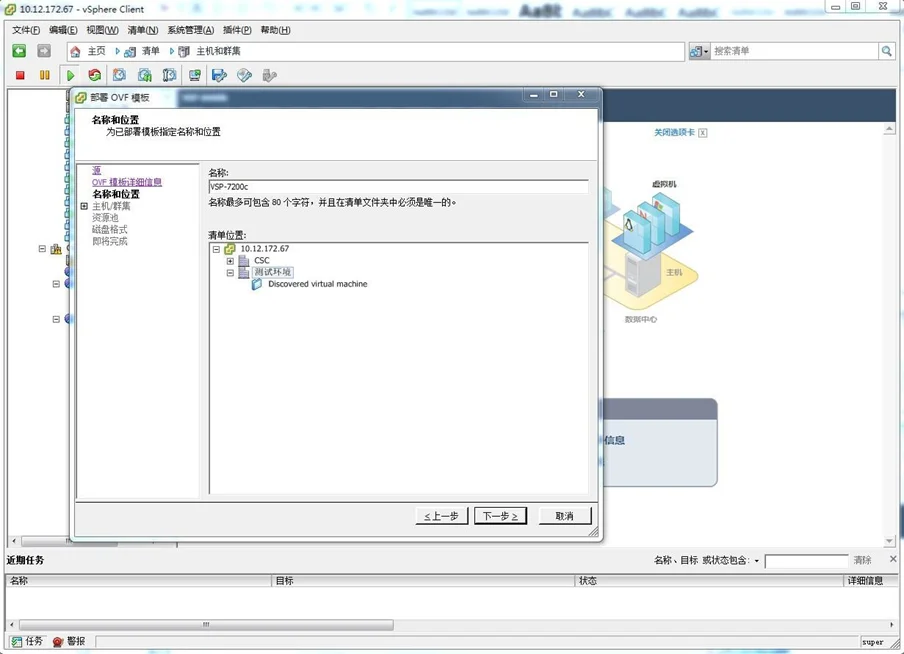This screenshot has height=654, width=904.
Task: Click the 清除 clear filter link
Action: tap(862, 560)
